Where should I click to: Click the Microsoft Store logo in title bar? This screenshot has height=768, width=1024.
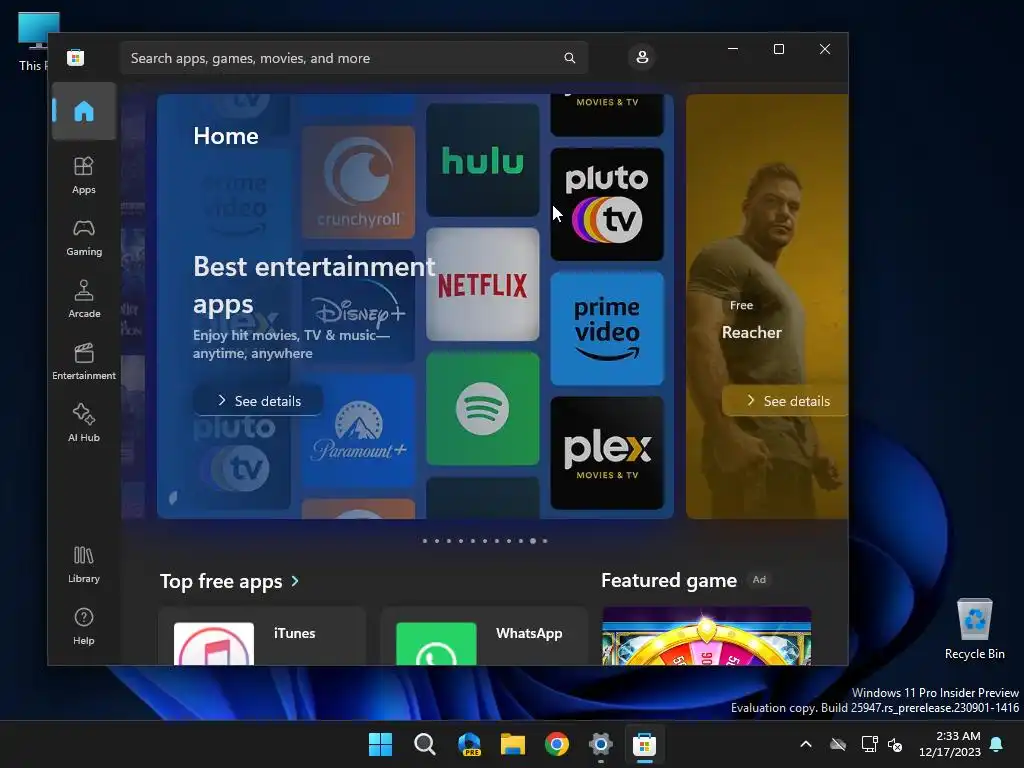click(76, 57)
